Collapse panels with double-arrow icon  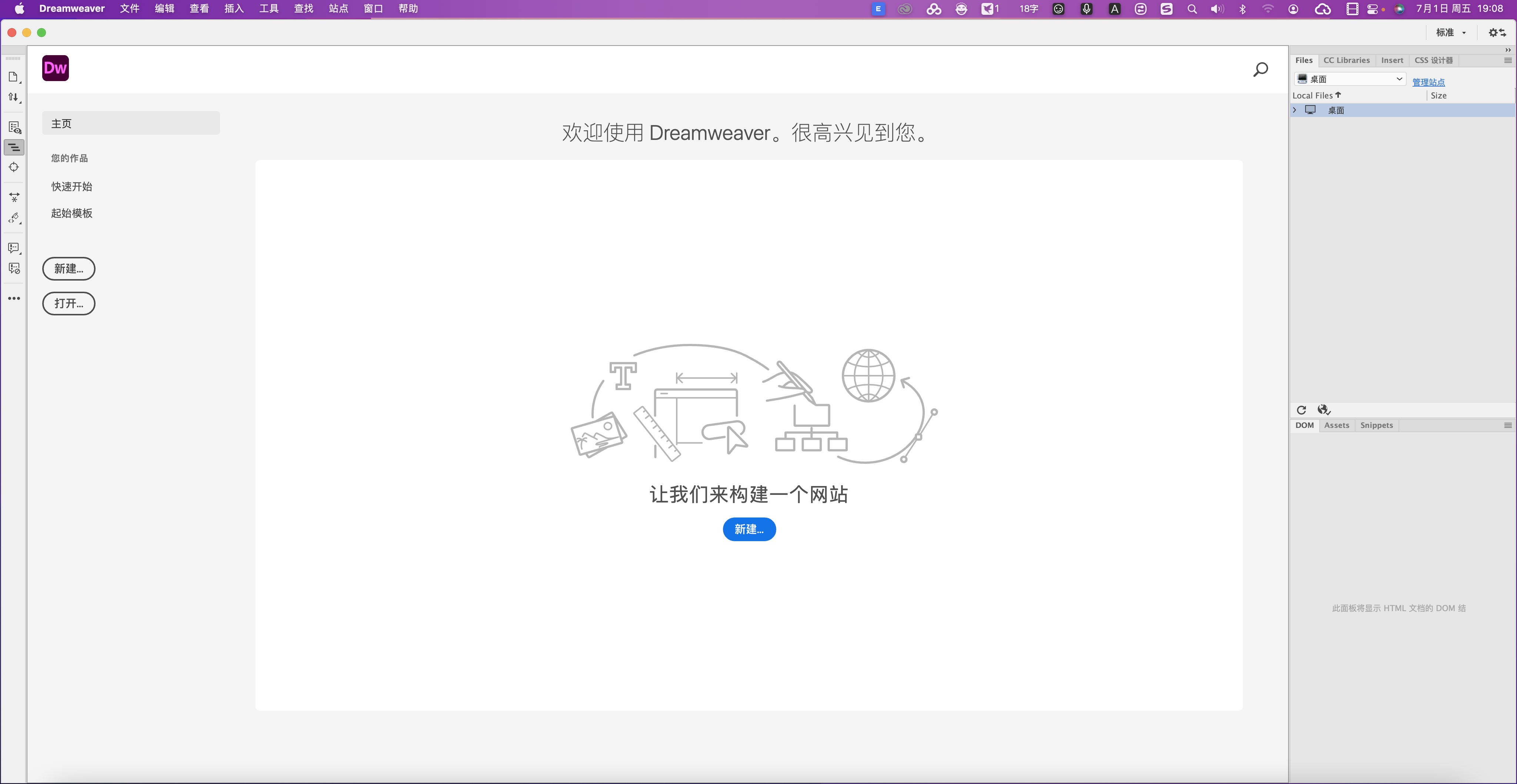[1508, 50]
